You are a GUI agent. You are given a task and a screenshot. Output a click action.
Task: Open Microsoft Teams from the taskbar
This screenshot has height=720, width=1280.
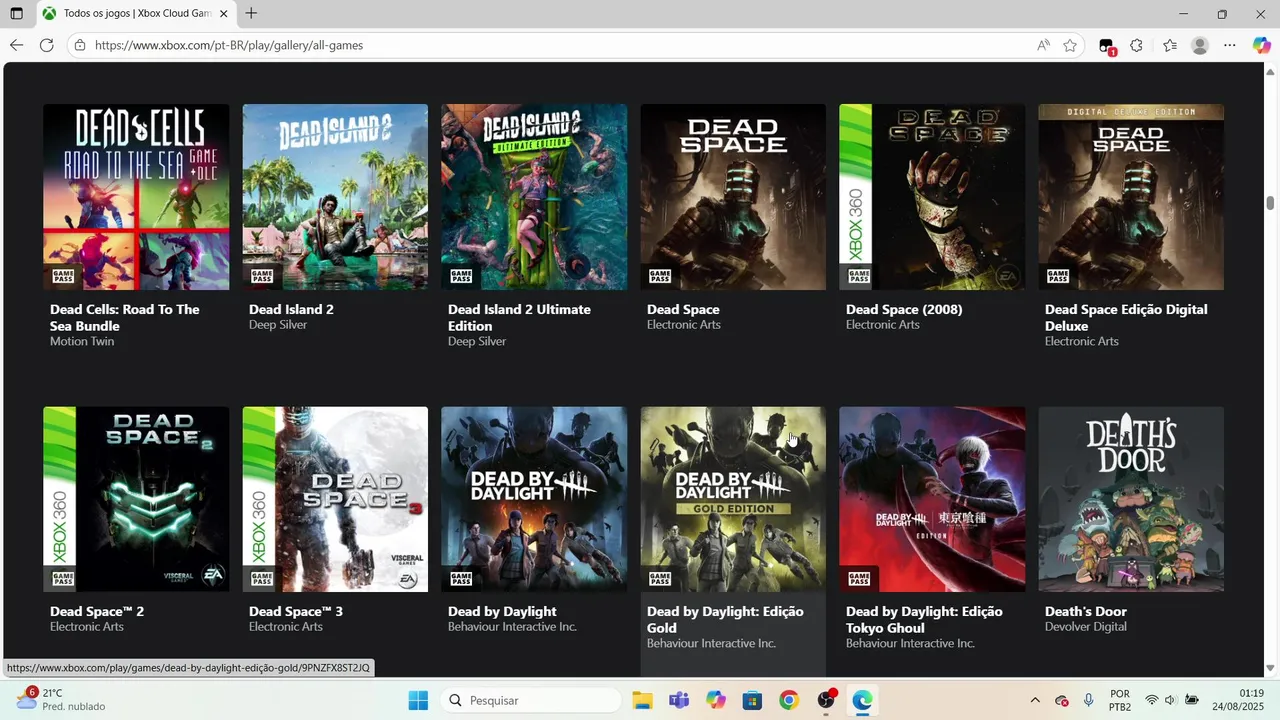tap(679, 700)
